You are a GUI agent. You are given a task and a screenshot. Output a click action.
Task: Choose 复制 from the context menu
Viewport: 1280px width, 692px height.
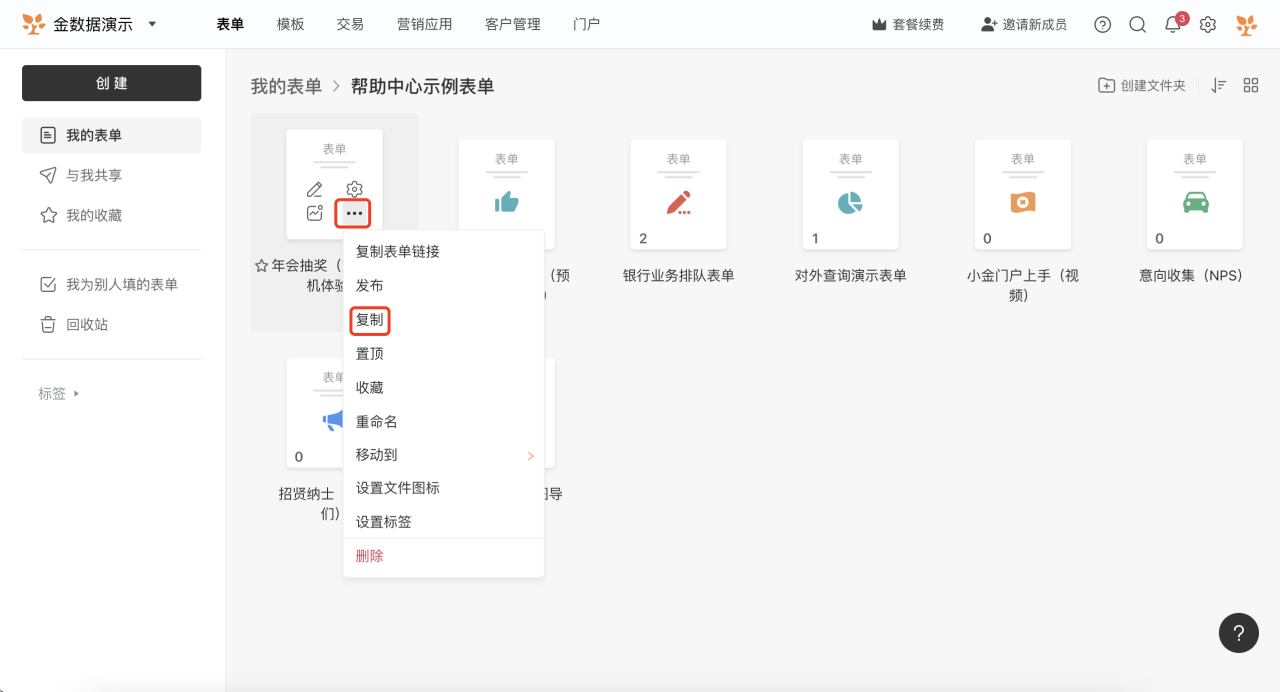[443, 320]
